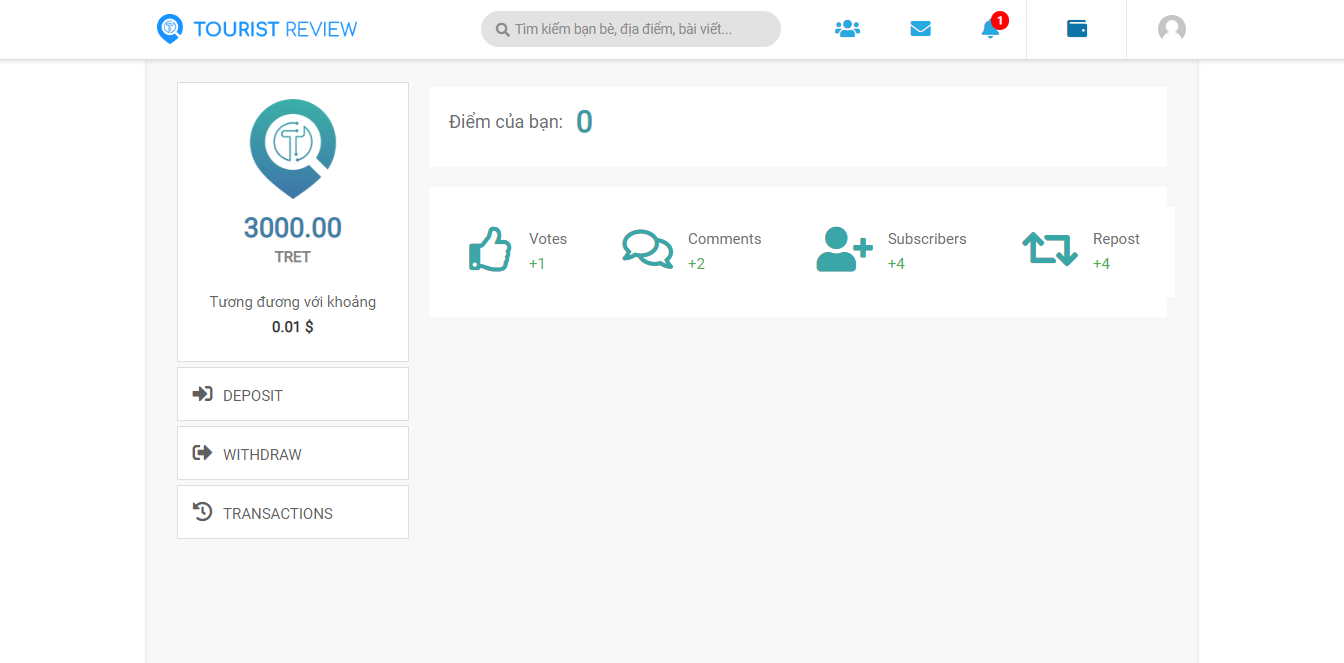The width and height of the screenshot is (1344, 663).
Task: Click the Deposit arrow icon
Action: pos(202,394)
